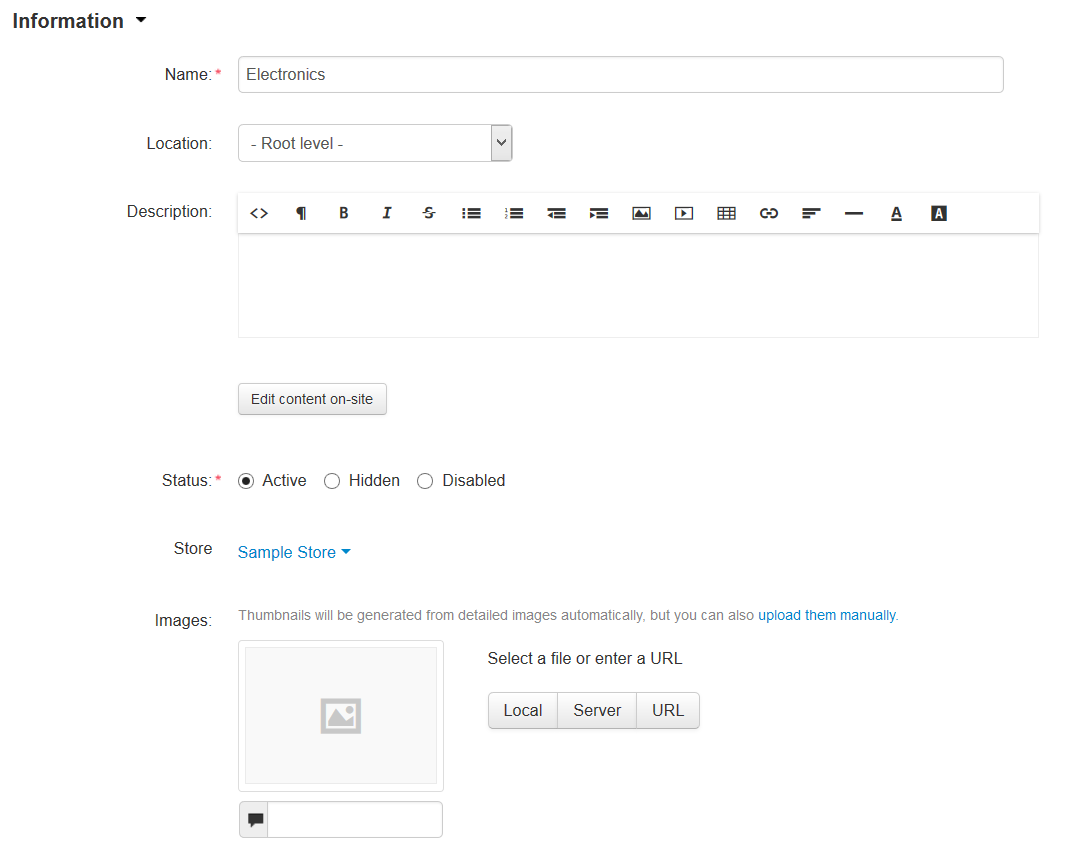Screen dimensions: 1065x854
Task: Choose Server image upload option
Action: (597, 711)
